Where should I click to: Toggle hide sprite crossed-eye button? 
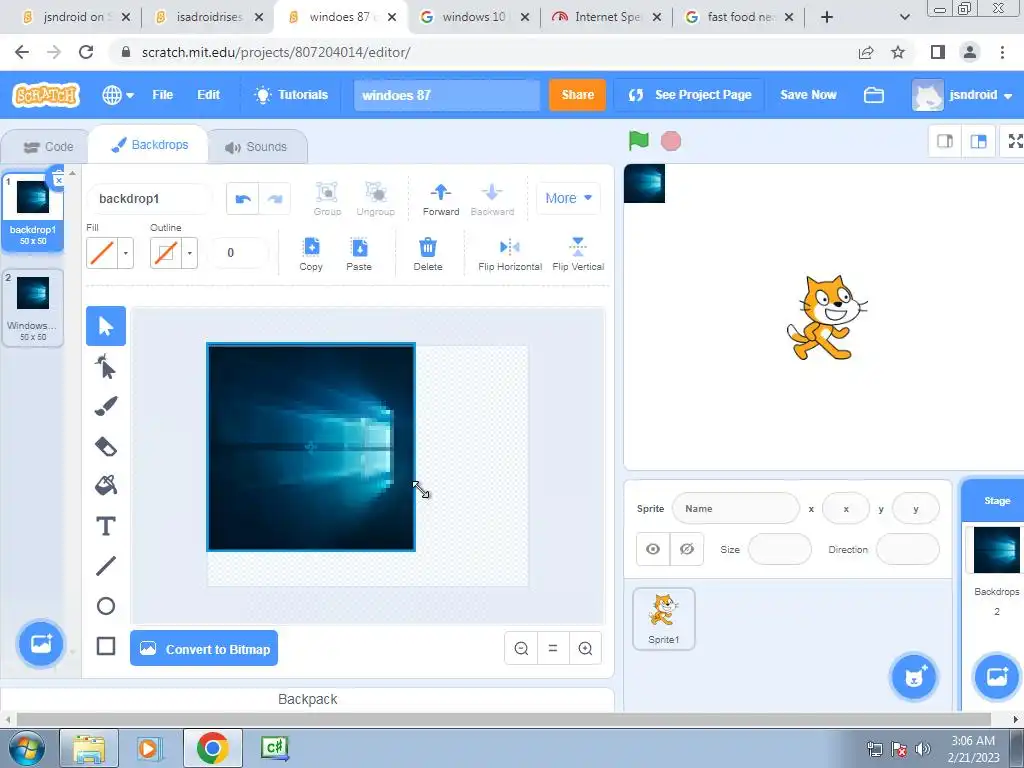point(687,549)
